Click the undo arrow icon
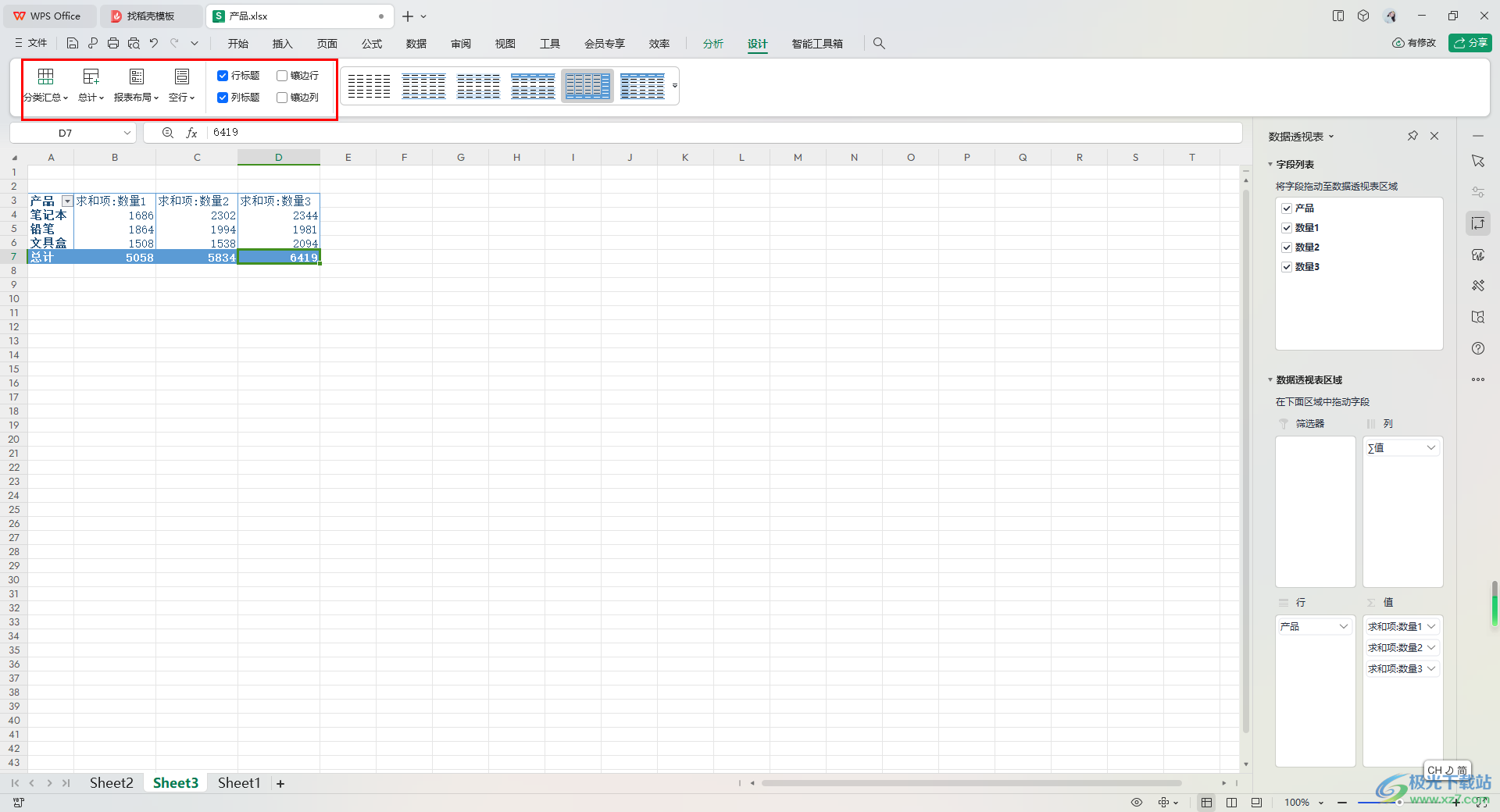The image size is (1500, 812). coord(154,44)
